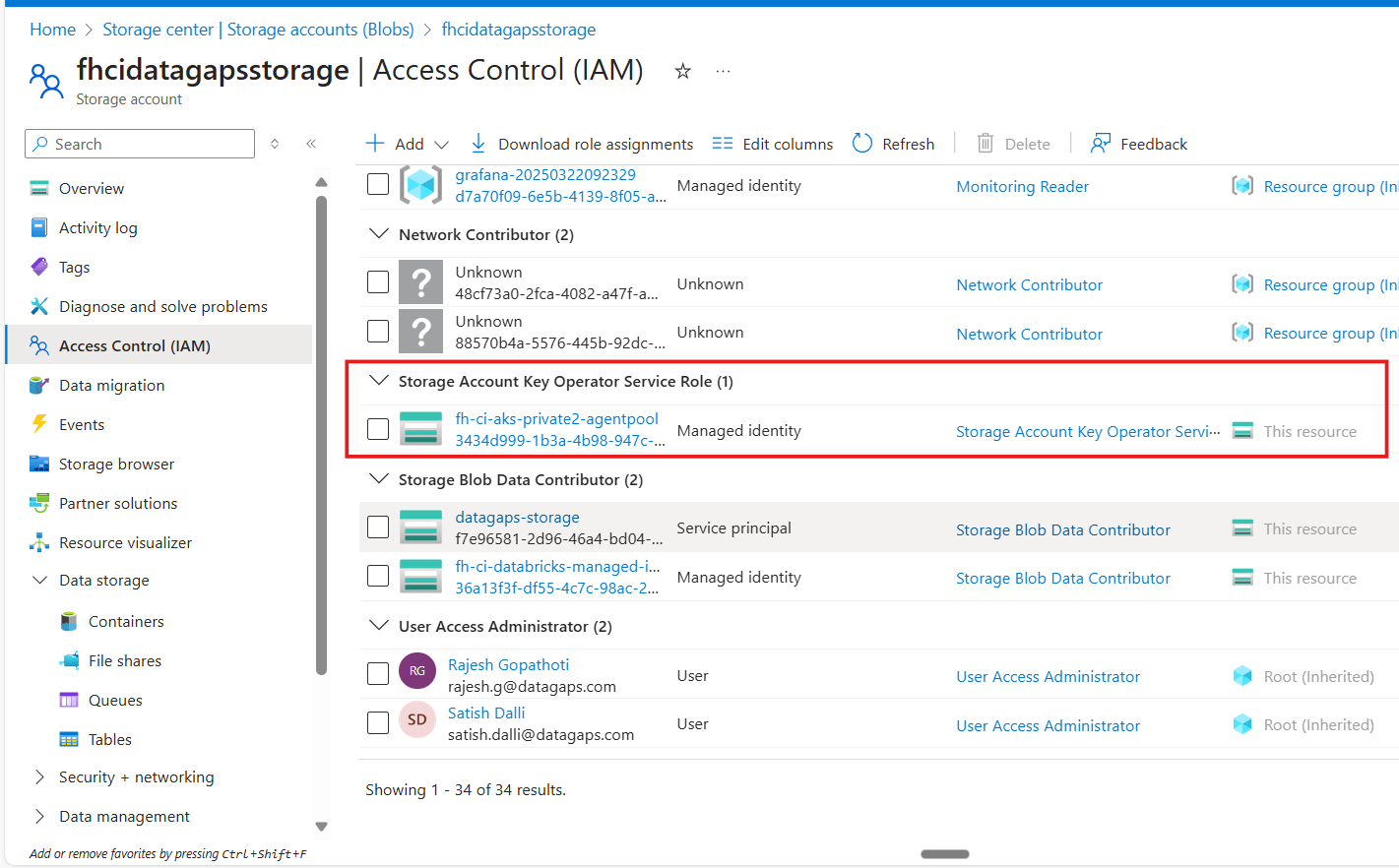
Task: Open the more options ellipsis in header
Action: coord(723,71)
